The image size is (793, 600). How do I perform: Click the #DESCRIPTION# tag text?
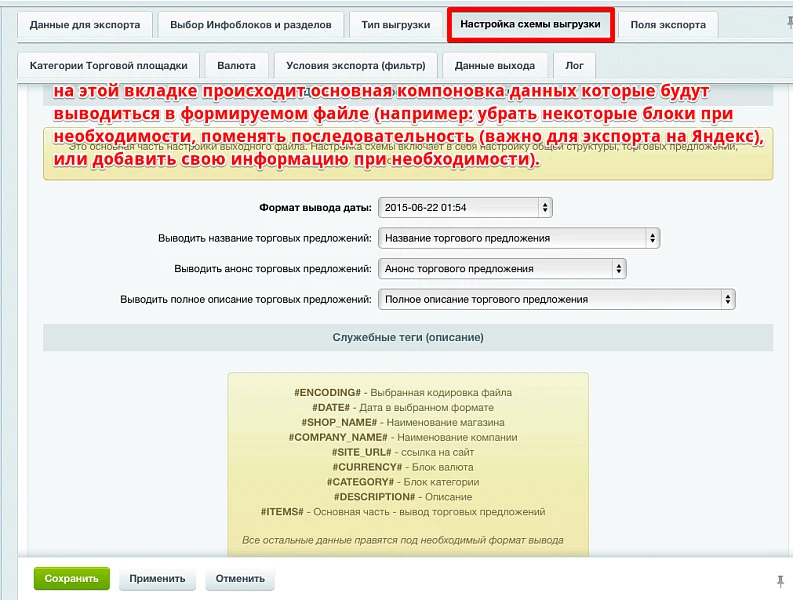[x=374, y=497]
